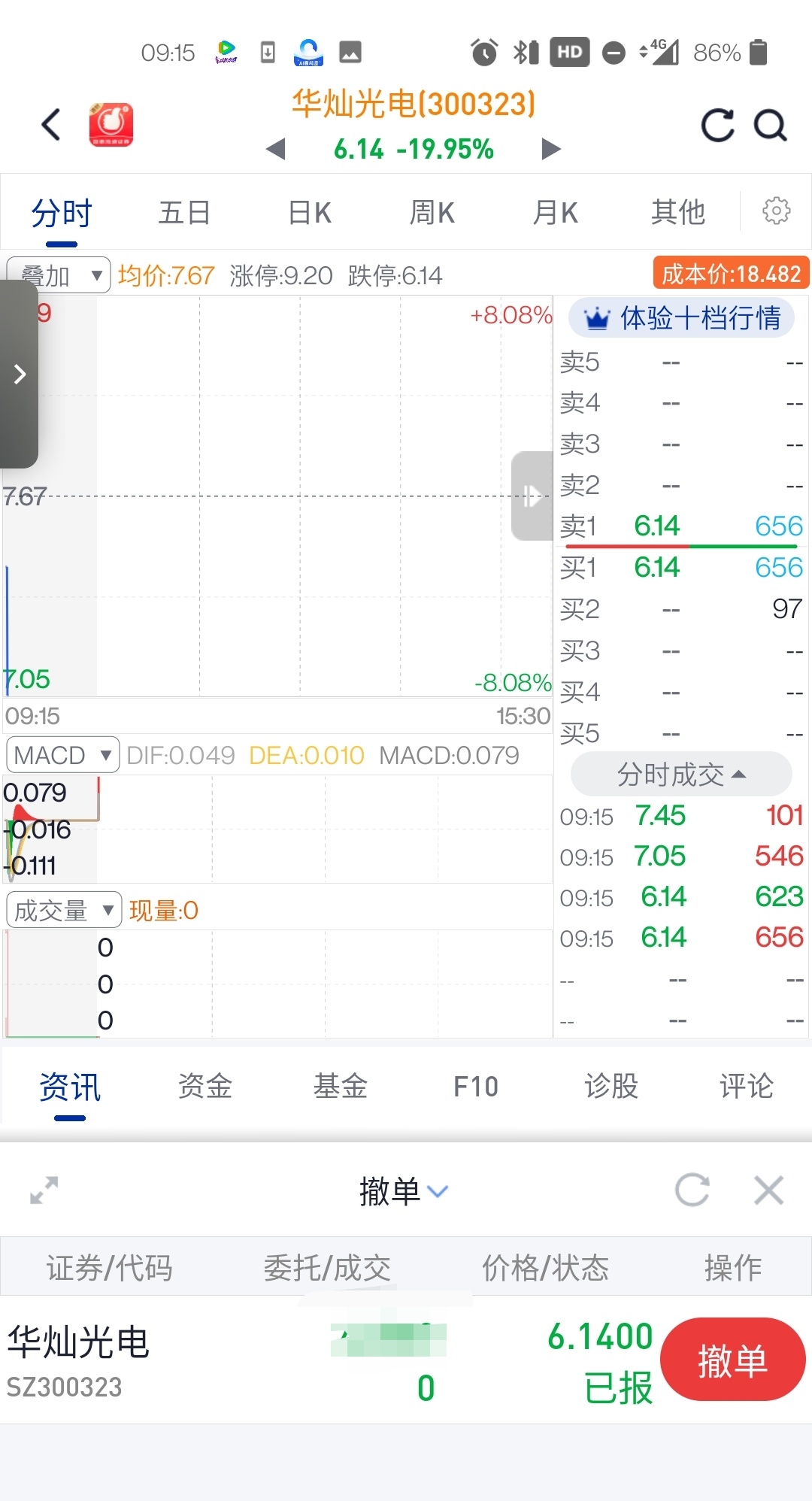Tap the stock title 华灿光电(300323)
This screenshot has height=1501, width=812.
(x=414, y=104)
